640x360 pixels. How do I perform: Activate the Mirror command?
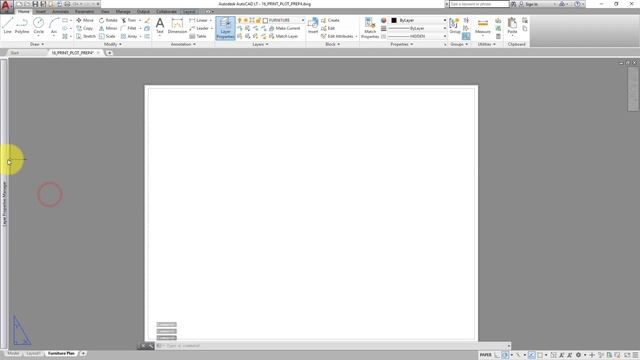point(108,28)
